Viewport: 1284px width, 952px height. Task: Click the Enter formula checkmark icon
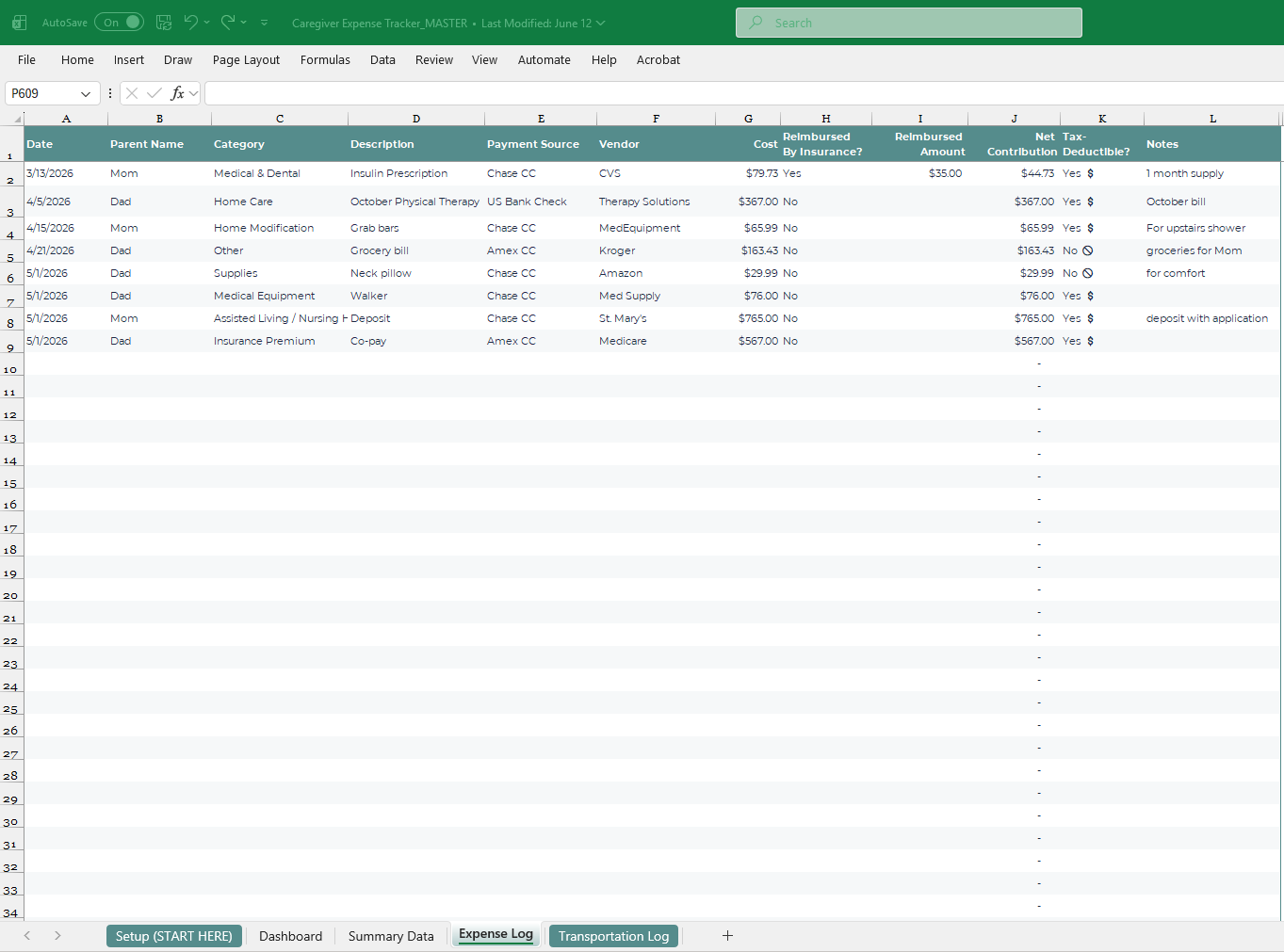pyautogui.click(x=154, y=93)
